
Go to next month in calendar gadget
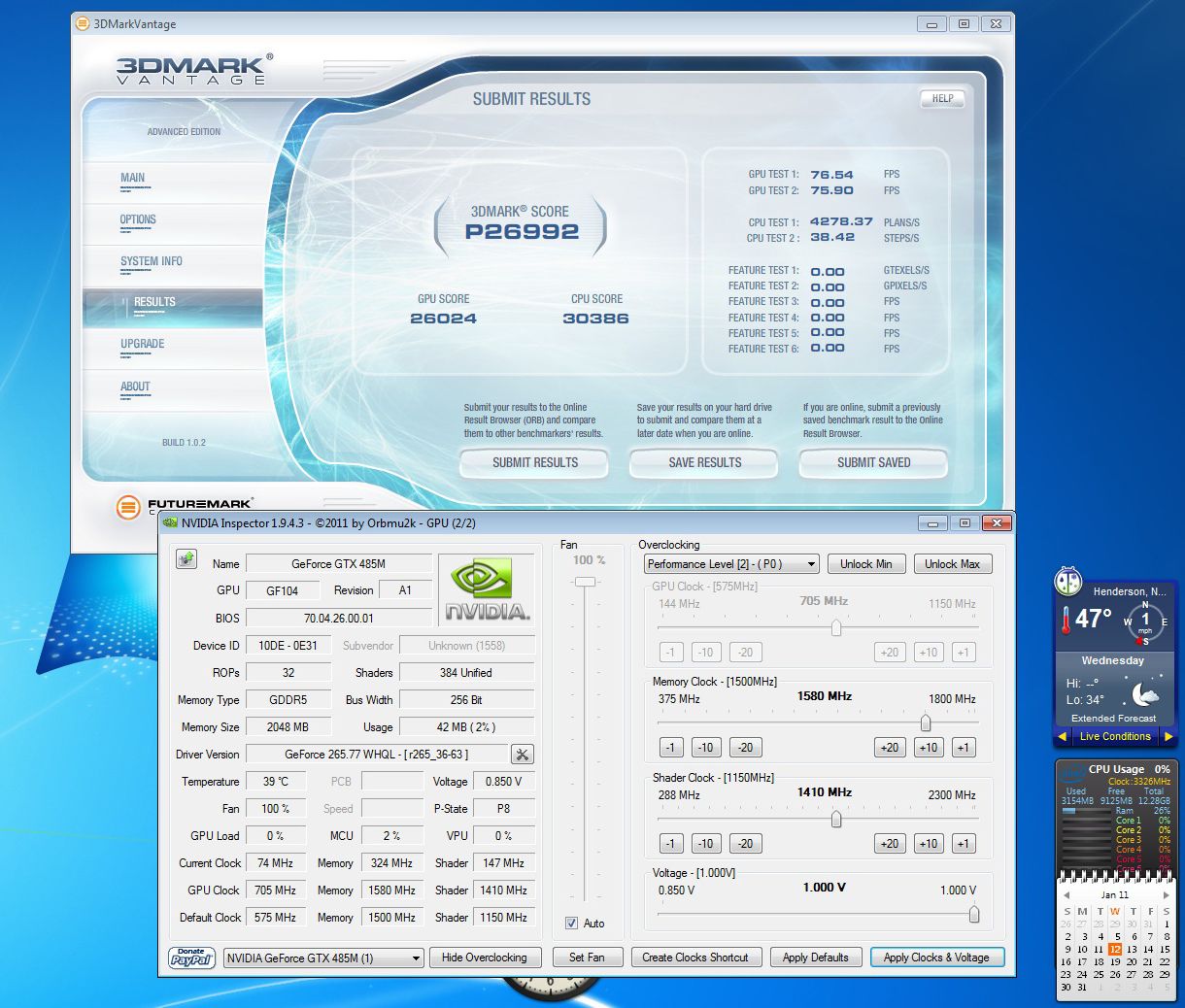(1165, 895)
